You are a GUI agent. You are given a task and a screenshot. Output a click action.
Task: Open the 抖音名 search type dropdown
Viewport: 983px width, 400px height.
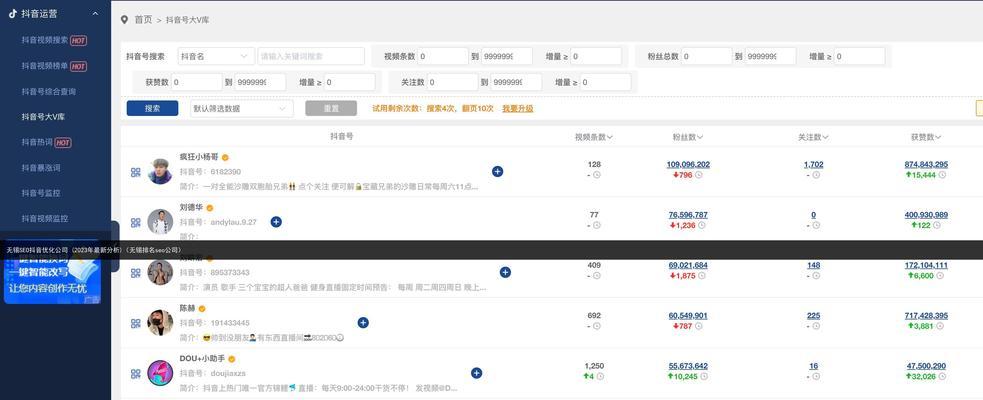tap(216, 56)
